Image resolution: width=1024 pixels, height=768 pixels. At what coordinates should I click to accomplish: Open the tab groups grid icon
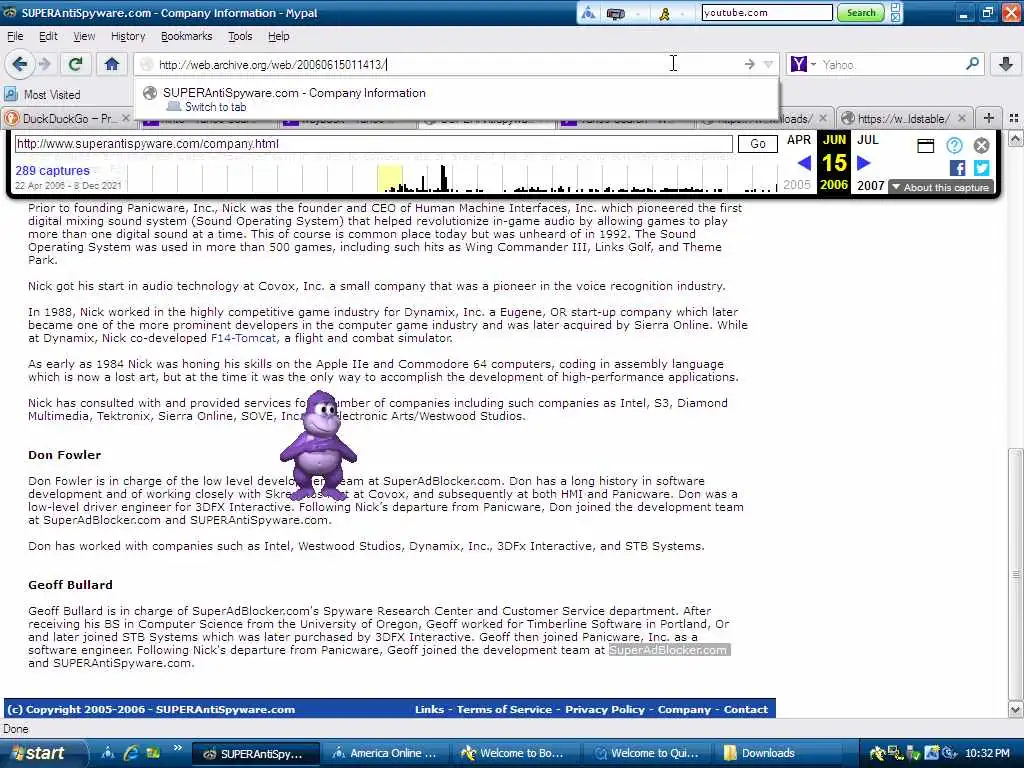coord(1014,118)
